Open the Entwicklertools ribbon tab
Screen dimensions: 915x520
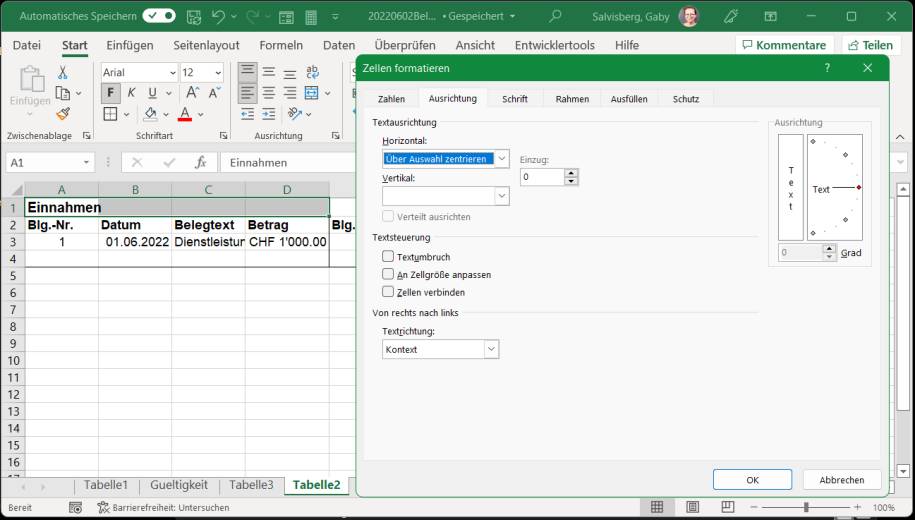click(x=554, y=45)
